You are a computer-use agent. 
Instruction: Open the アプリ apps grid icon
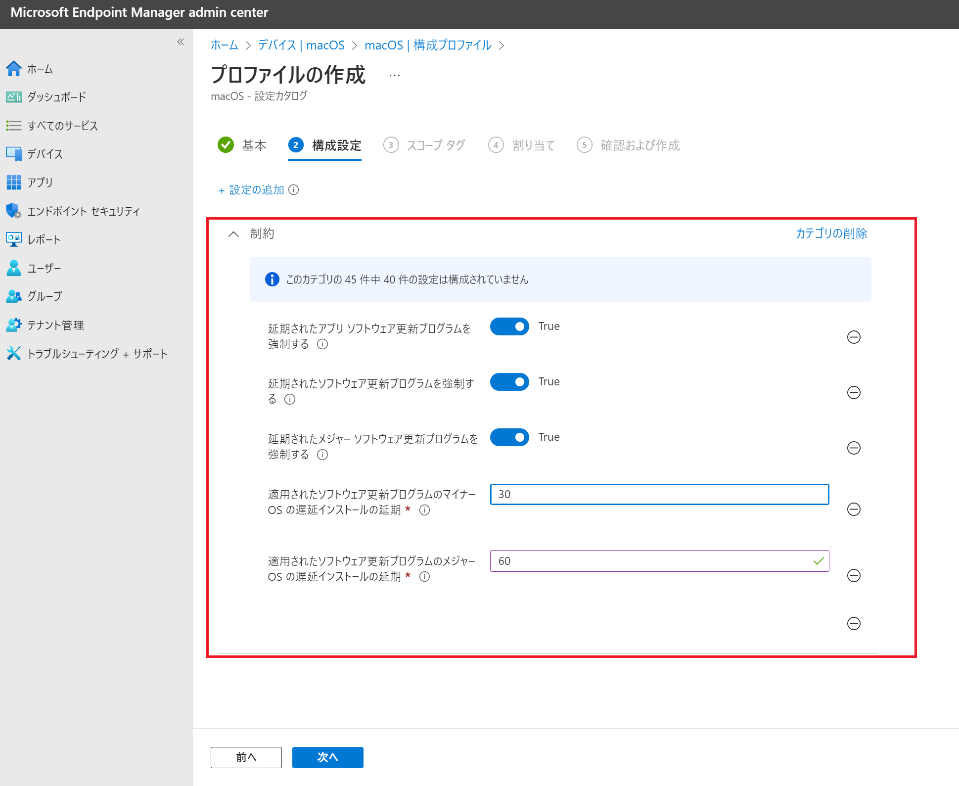[x=13, y=182]
